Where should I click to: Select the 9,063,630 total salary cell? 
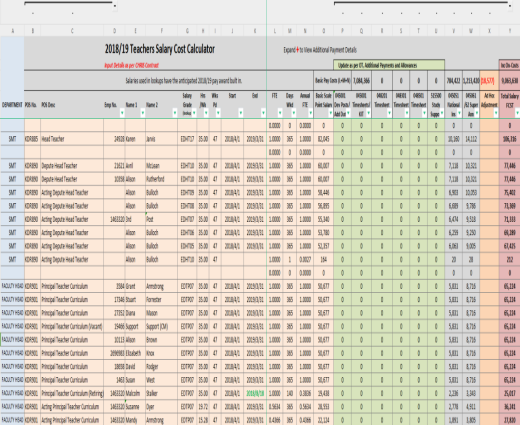point(510,81)
